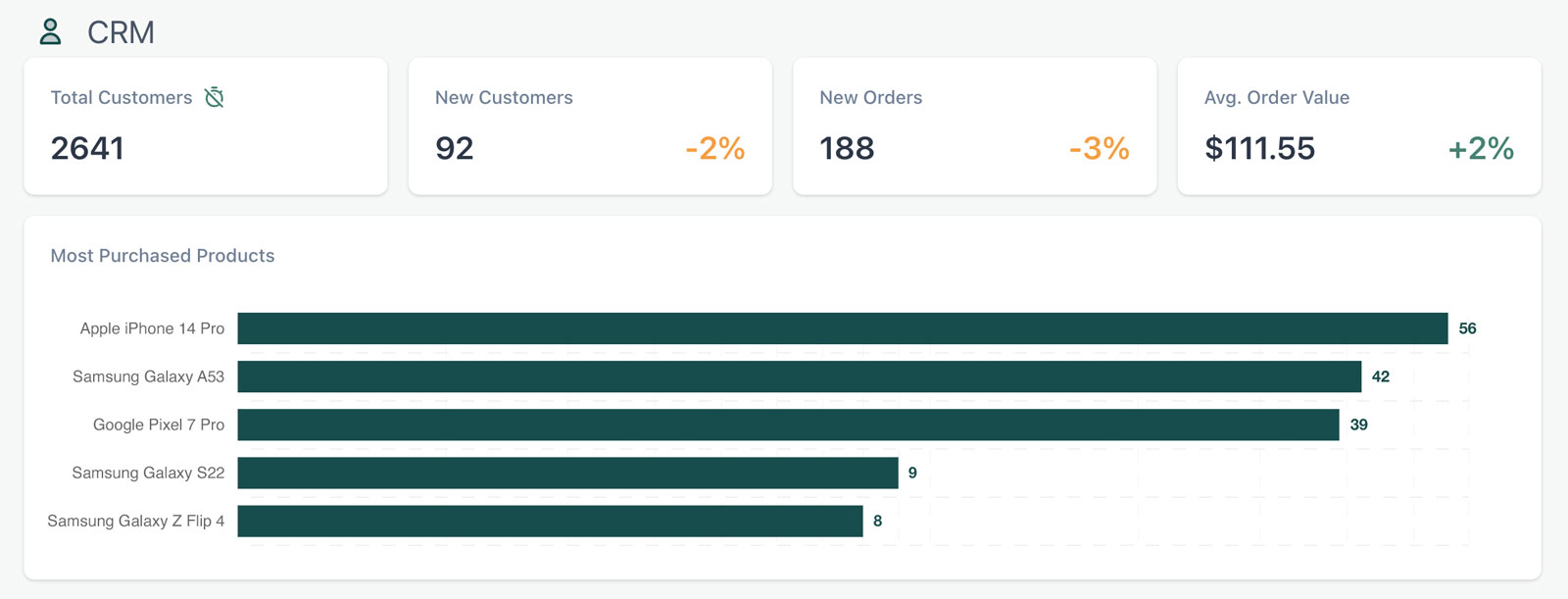
Task: Select the Total Customers value 2641
Action: [87, 148]
